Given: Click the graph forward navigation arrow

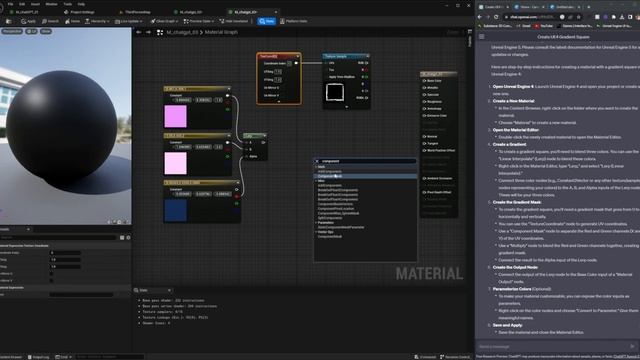Looking at the screenshot, I should point(148,32).
